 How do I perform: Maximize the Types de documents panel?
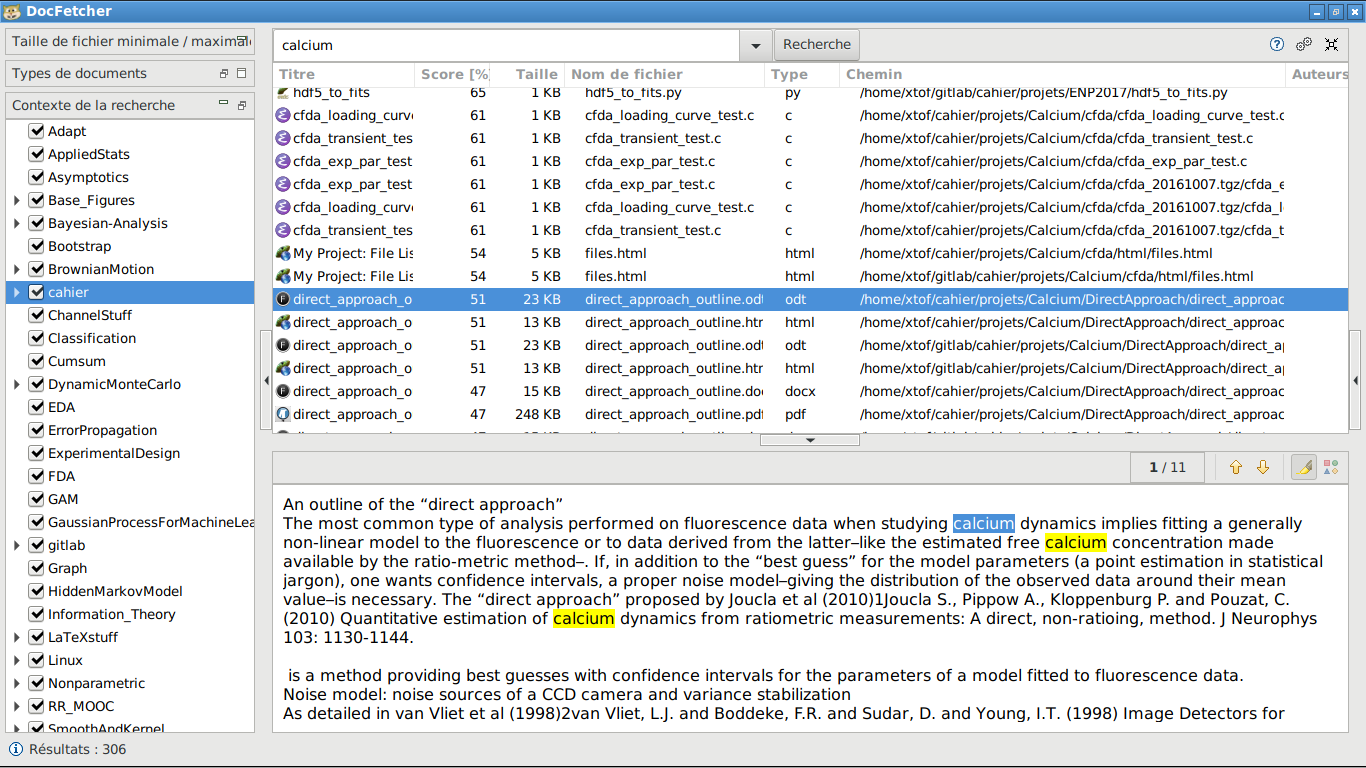coord(242,73)
